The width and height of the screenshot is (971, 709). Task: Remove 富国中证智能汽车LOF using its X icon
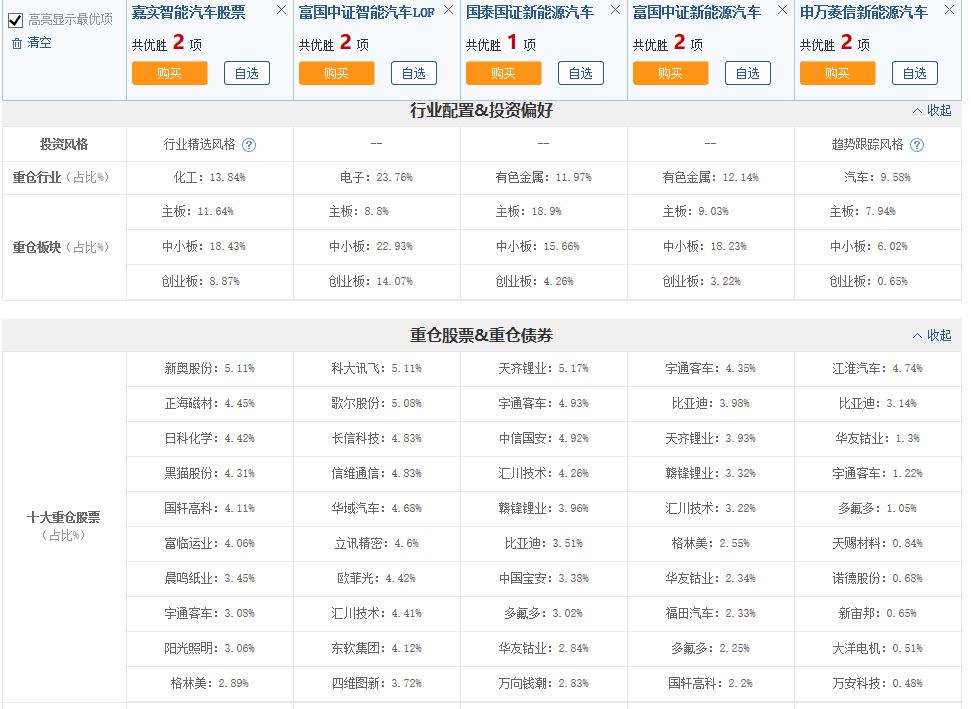[448, 10]
